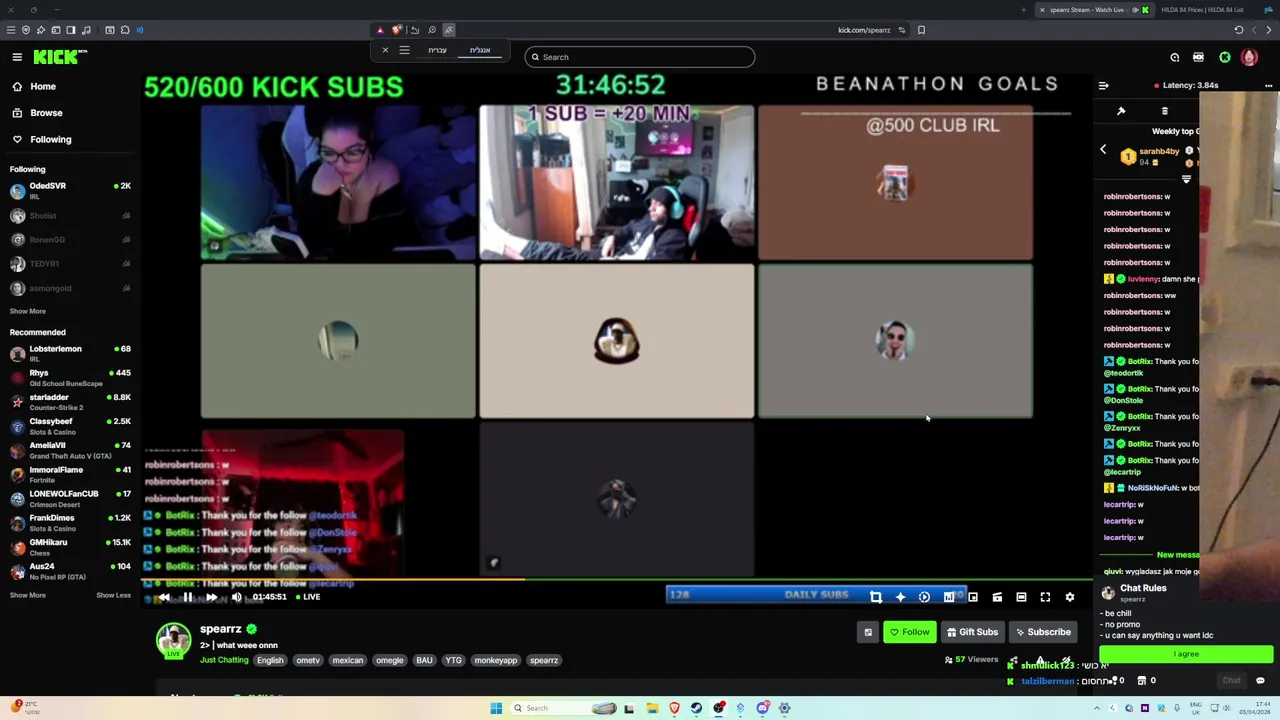Screen dimensions: 1280x720
Task: Select the mexican tag
Action: pos(348,660)
